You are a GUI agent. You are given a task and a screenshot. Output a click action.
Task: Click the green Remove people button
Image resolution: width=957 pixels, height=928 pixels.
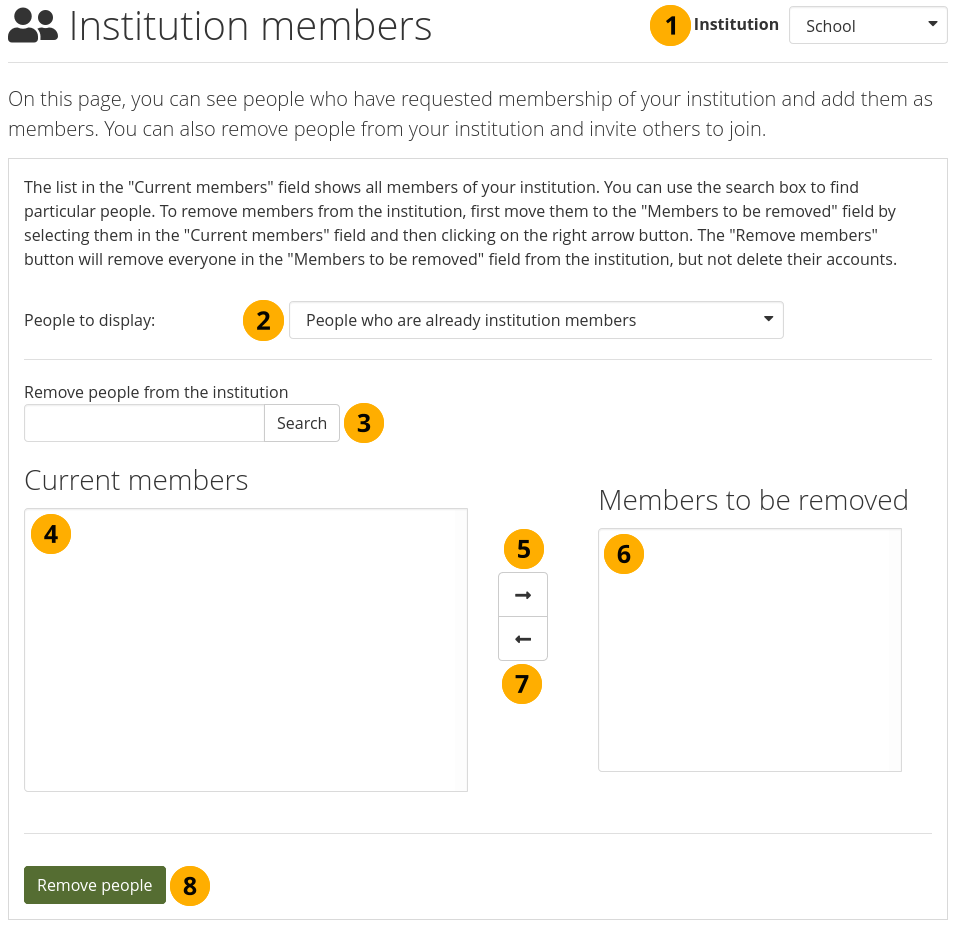click(95, 885)
